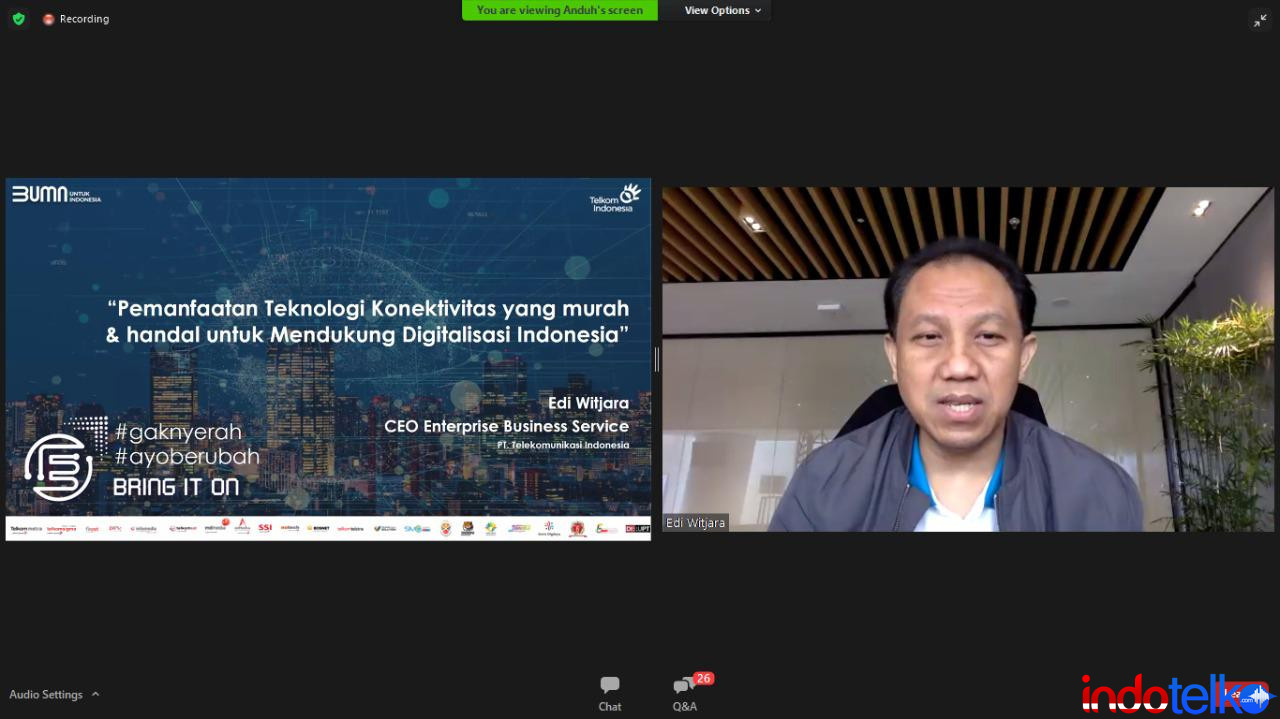1280x719 pixels.
Task: Click the Audio Settings label
Action: pyautogui.click(x=46, y=694)
